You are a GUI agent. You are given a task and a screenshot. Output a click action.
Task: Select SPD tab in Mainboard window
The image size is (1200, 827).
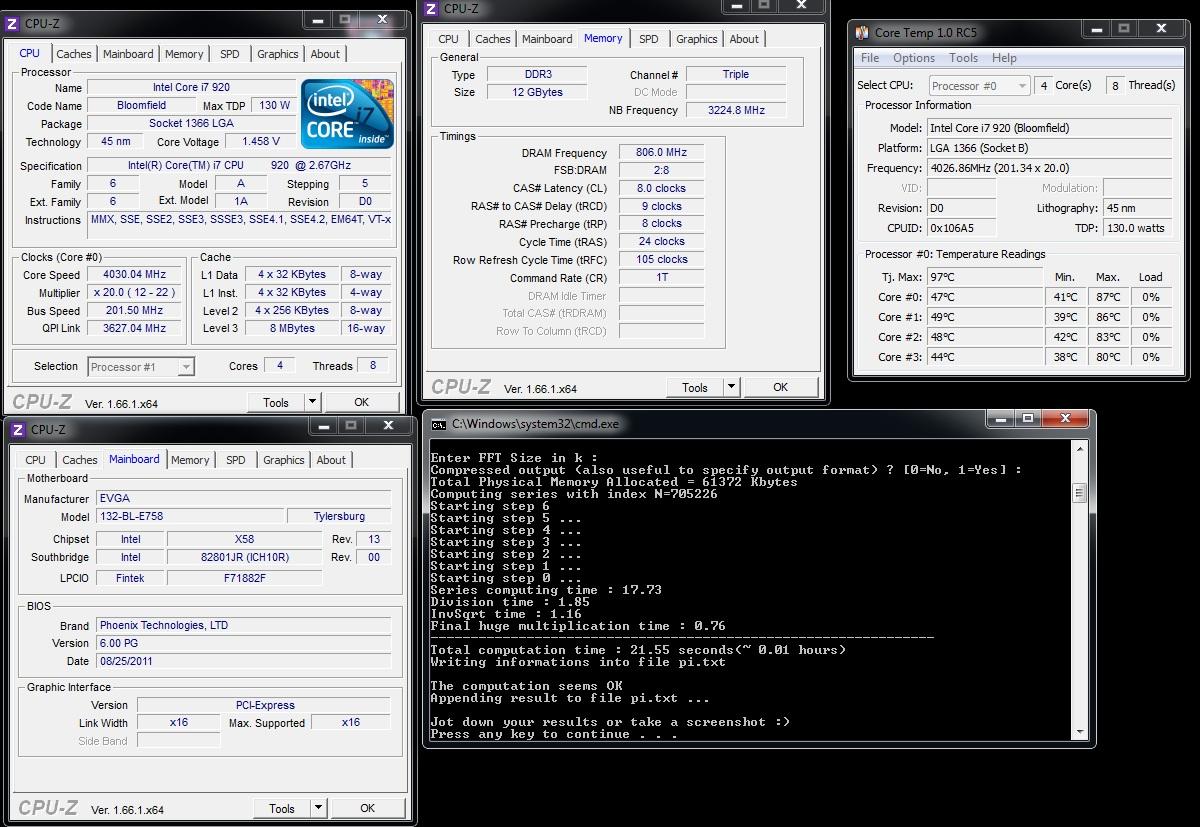tap(236, 460)
